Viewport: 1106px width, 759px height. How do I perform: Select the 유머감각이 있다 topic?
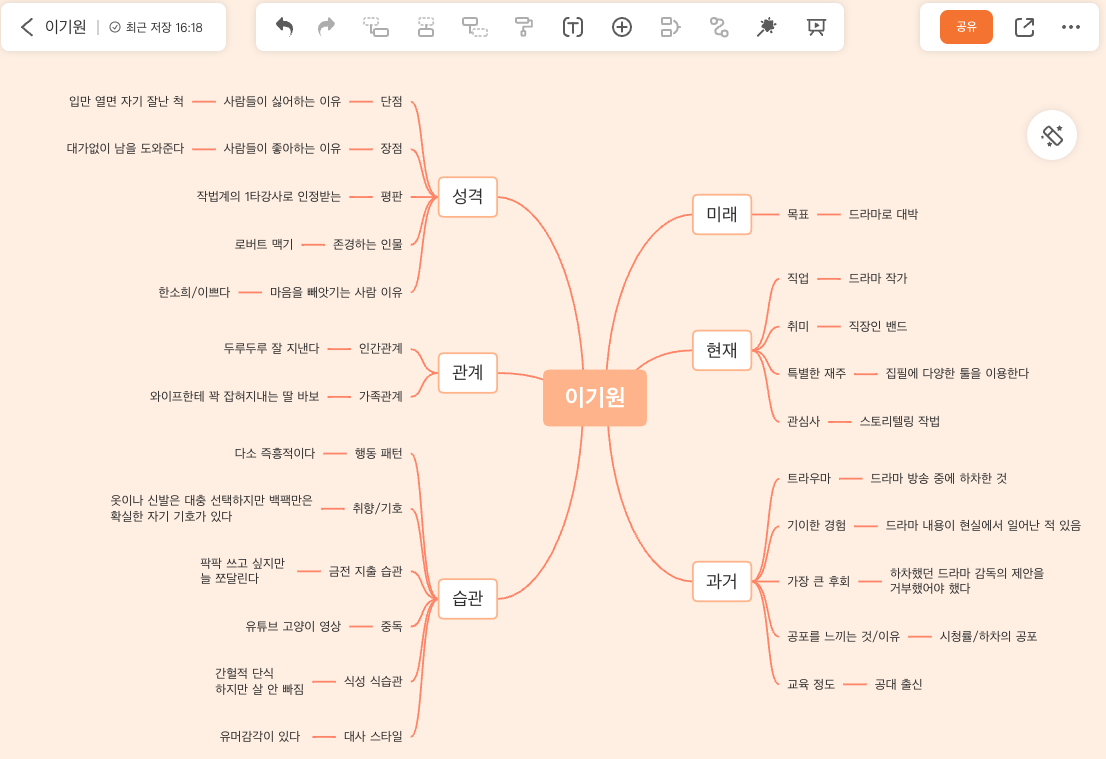[260, 736]
